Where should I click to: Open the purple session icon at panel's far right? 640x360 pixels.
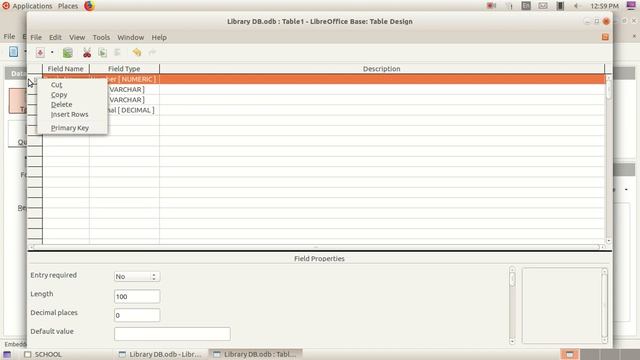click(x=631, y=5)
